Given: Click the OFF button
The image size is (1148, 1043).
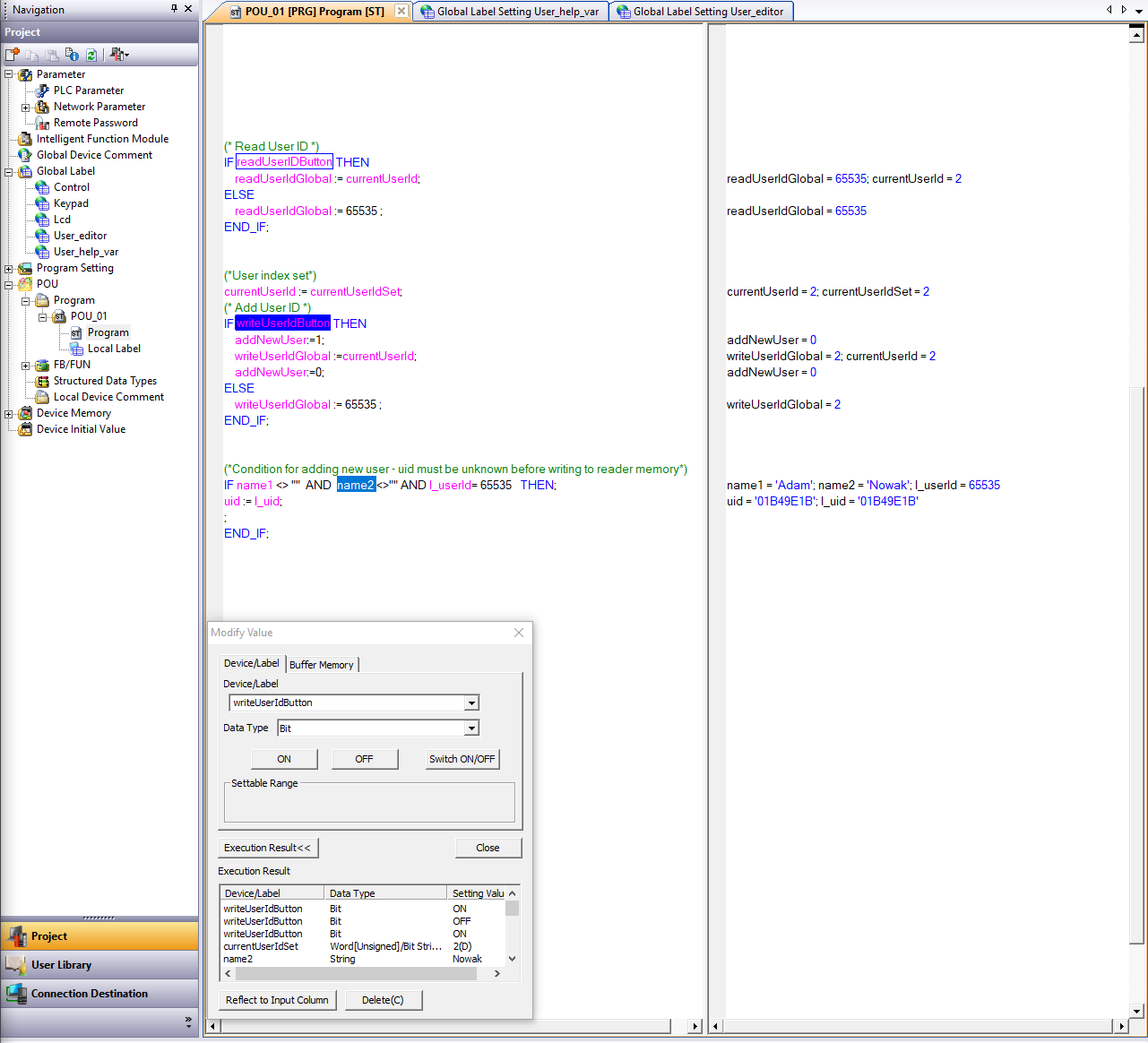Looking at the screenshot, I should pos(364,759).
